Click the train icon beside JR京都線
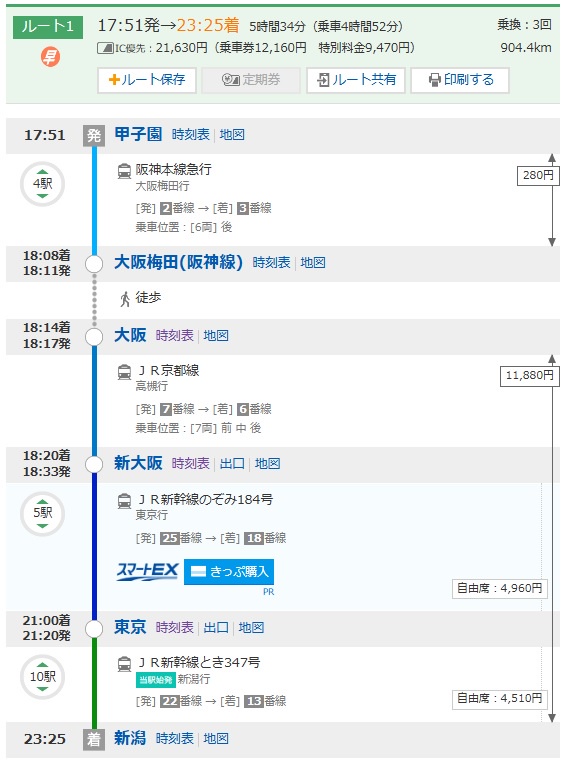The width and height of the screenshot is (567, 767). pyautogui.click(x=124, y=372)
